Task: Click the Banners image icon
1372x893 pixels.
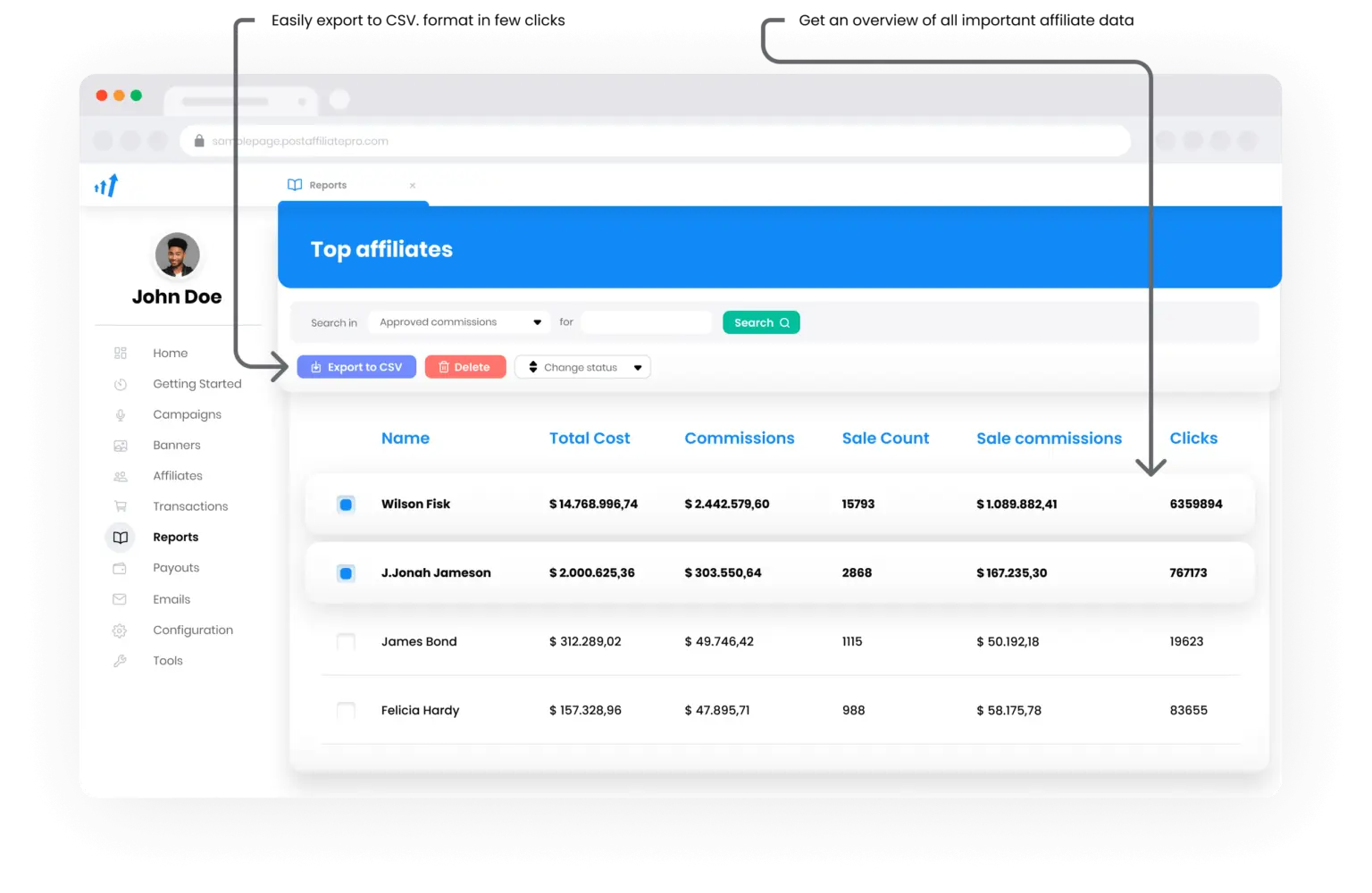Action: click(x=120, y=445)
